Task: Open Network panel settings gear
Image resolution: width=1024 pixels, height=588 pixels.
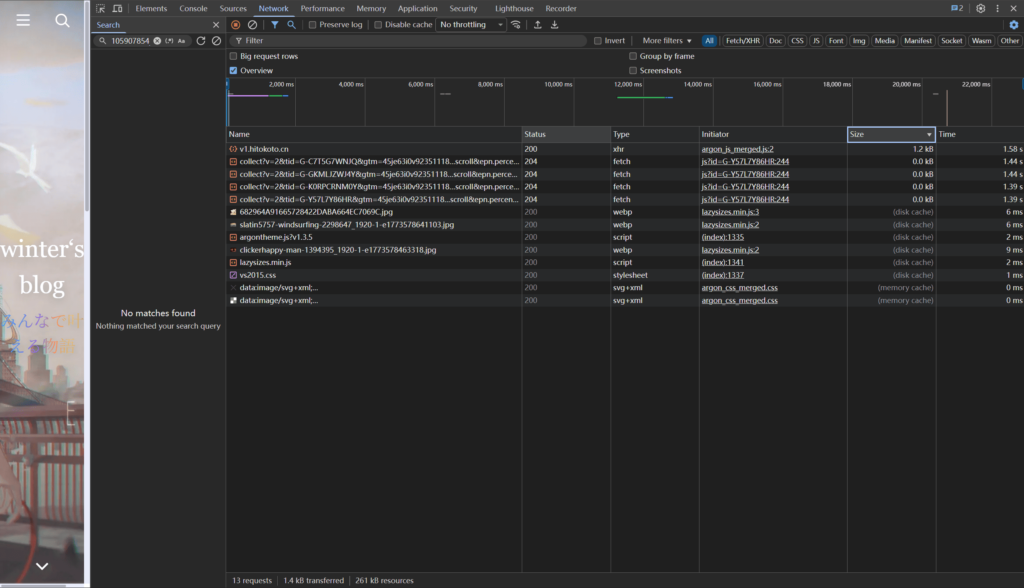Action: [1013, 25]
